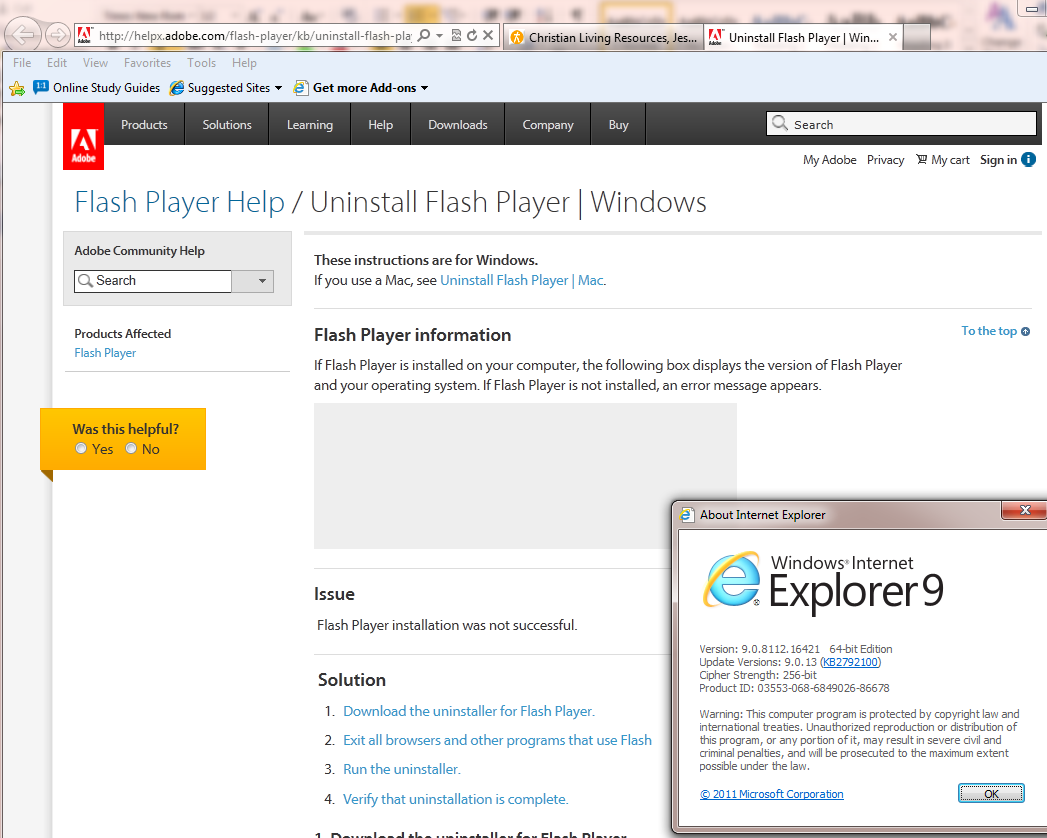Expand the Get more Add-ons dropdown arrow
This screenshot has width=1047, height=838.
[425, 88]
